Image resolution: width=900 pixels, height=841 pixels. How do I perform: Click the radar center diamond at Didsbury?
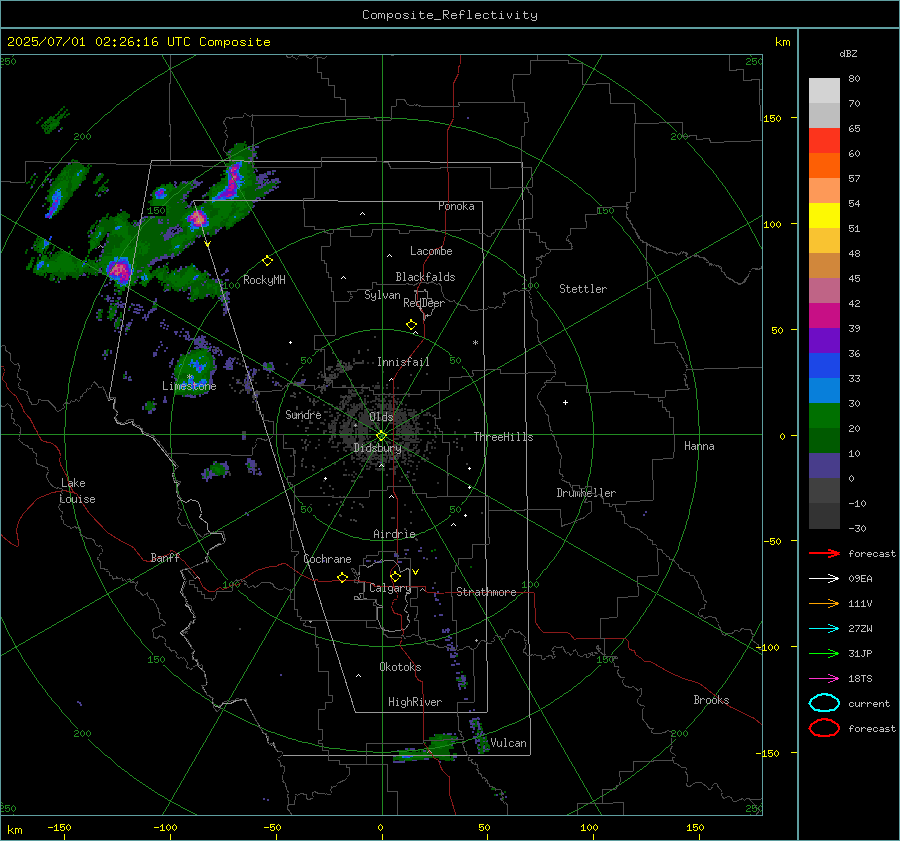pyautogui.click(x=382, y=436)
